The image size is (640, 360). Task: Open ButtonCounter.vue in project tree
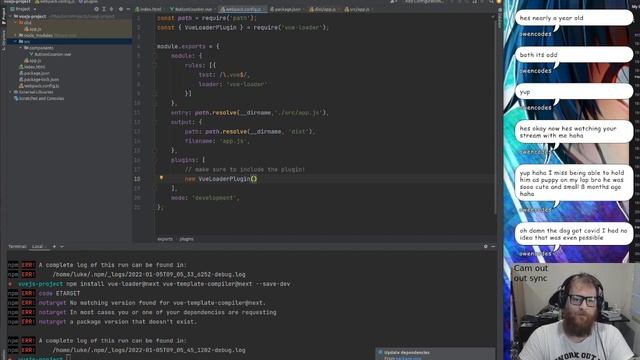pyautogui.click(x=50, y=54)
